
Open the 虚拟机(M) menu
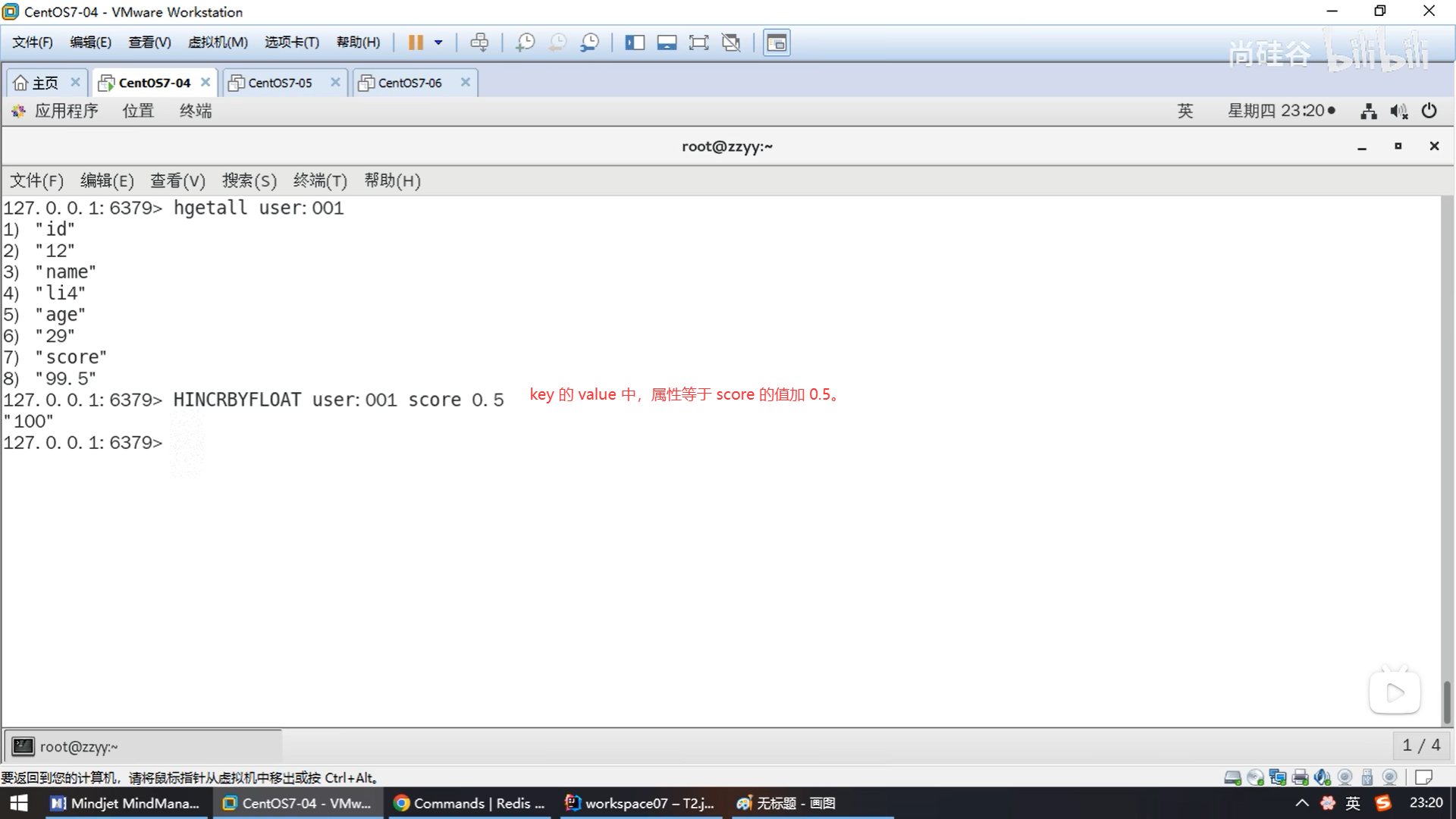(x=218, y=42)
